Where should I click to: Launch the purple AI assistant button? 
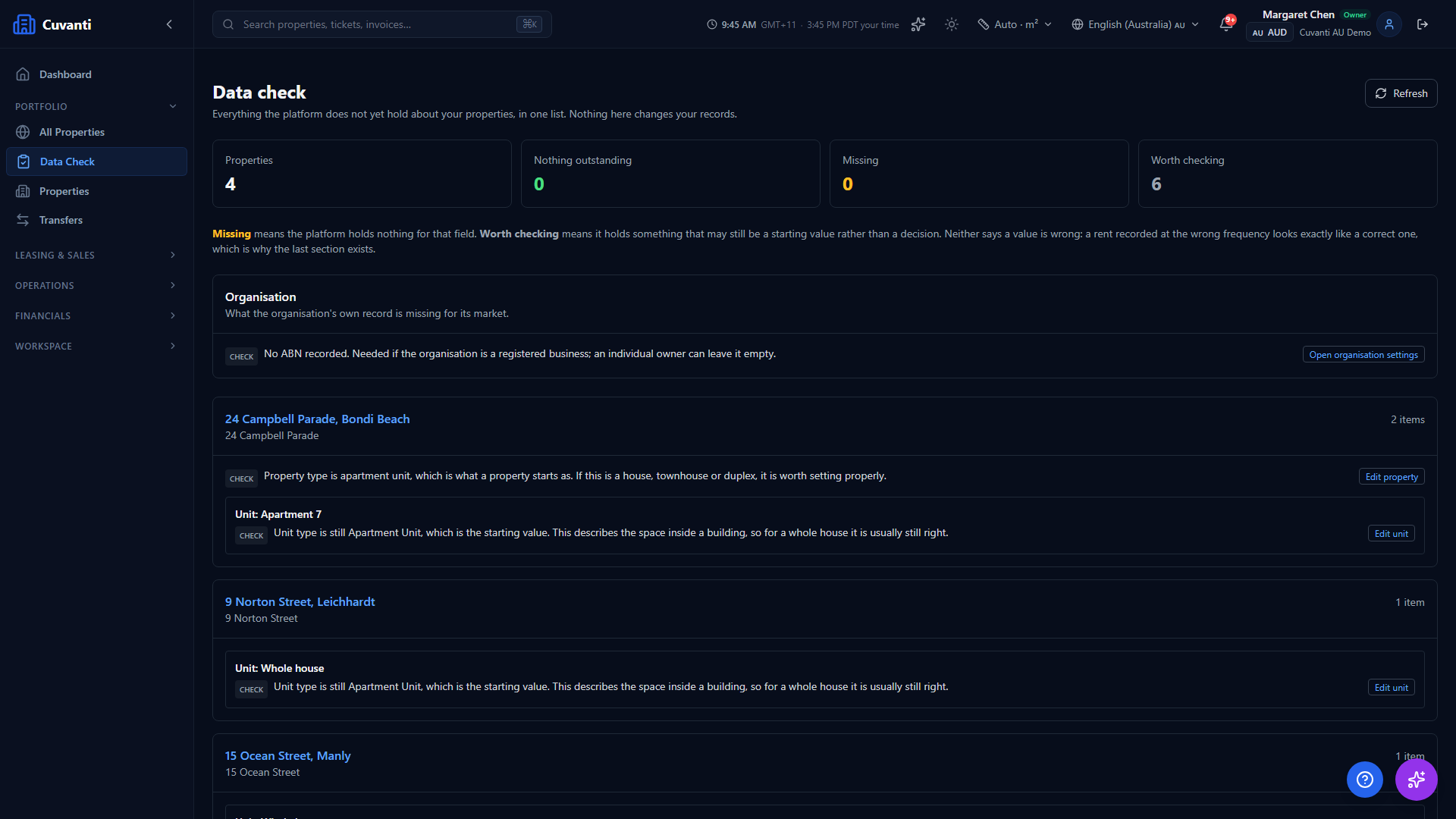pos(1417,780)
